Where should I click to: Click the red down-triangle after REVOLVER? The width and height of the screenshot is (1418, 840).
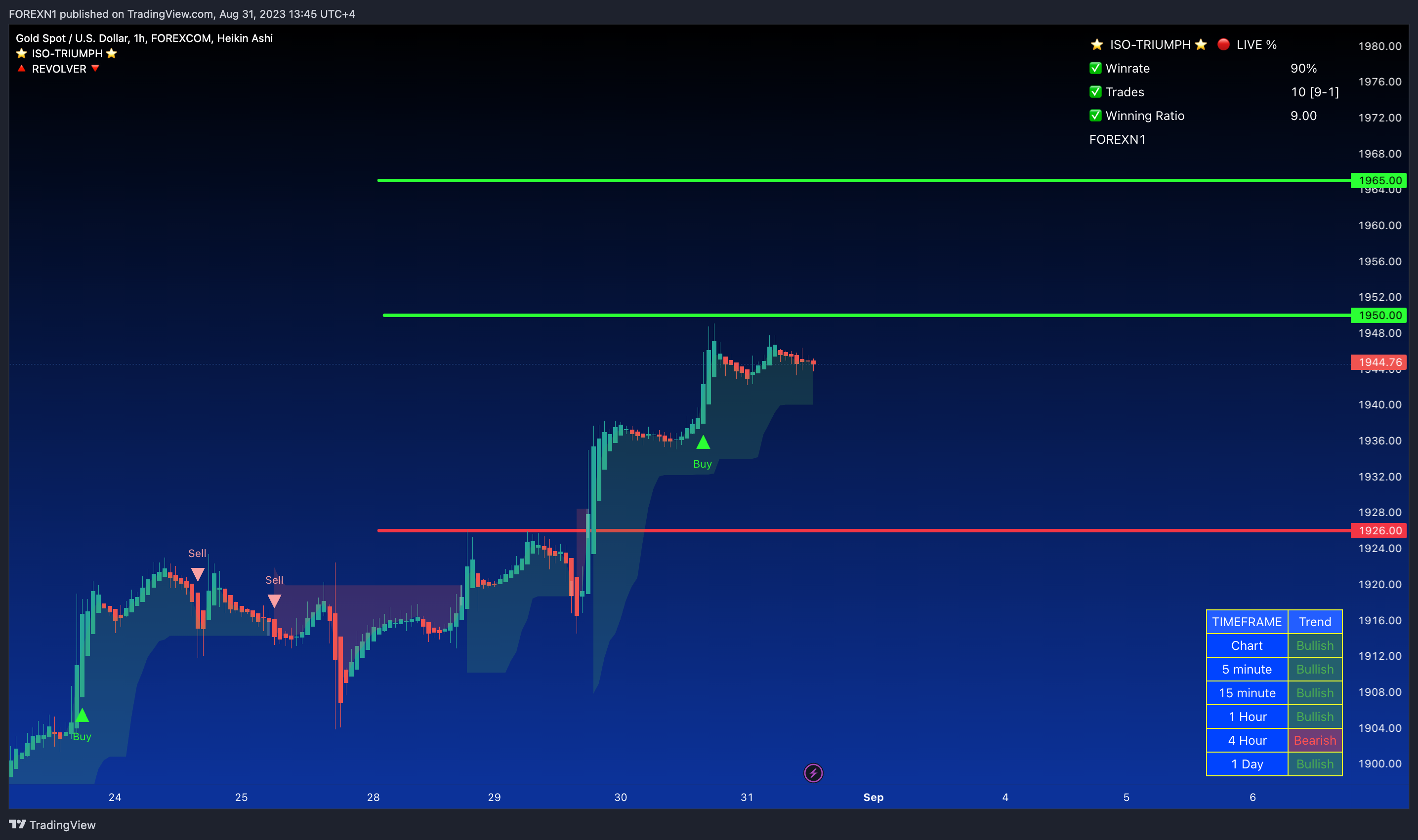95,69
